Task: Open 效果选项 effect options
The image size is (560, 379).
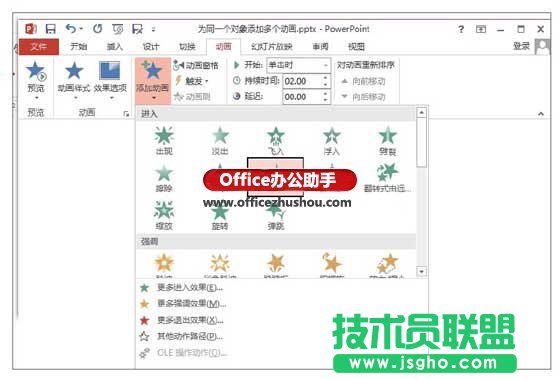Action: click(110, 79)
